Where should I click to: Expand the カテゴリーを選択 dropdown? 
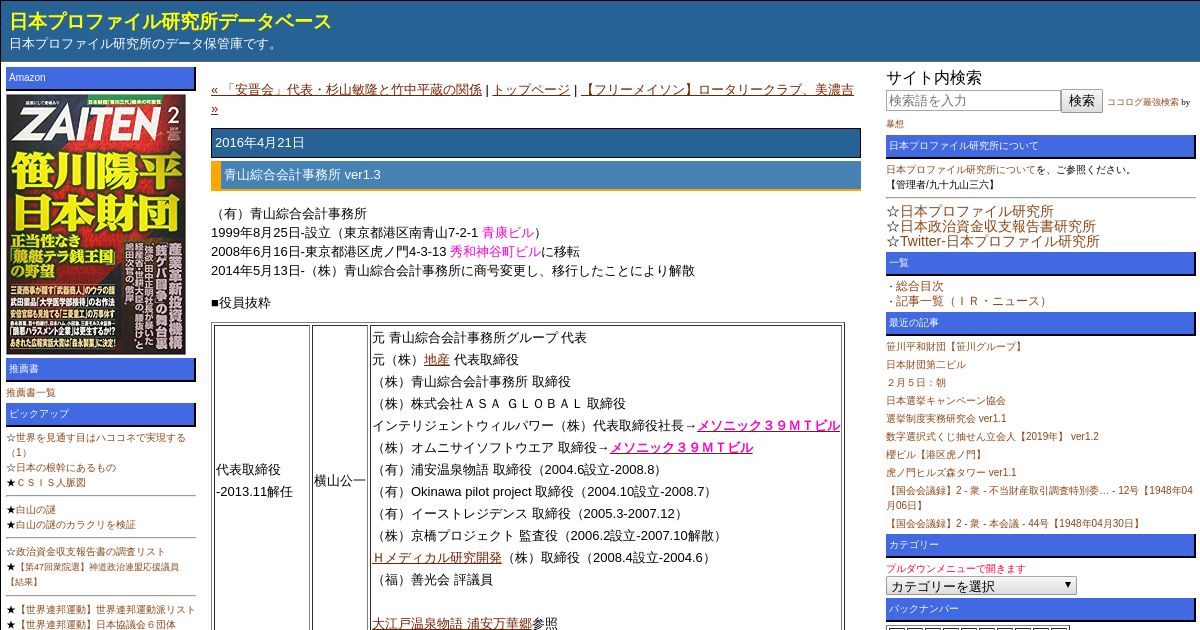click(981, 586)
